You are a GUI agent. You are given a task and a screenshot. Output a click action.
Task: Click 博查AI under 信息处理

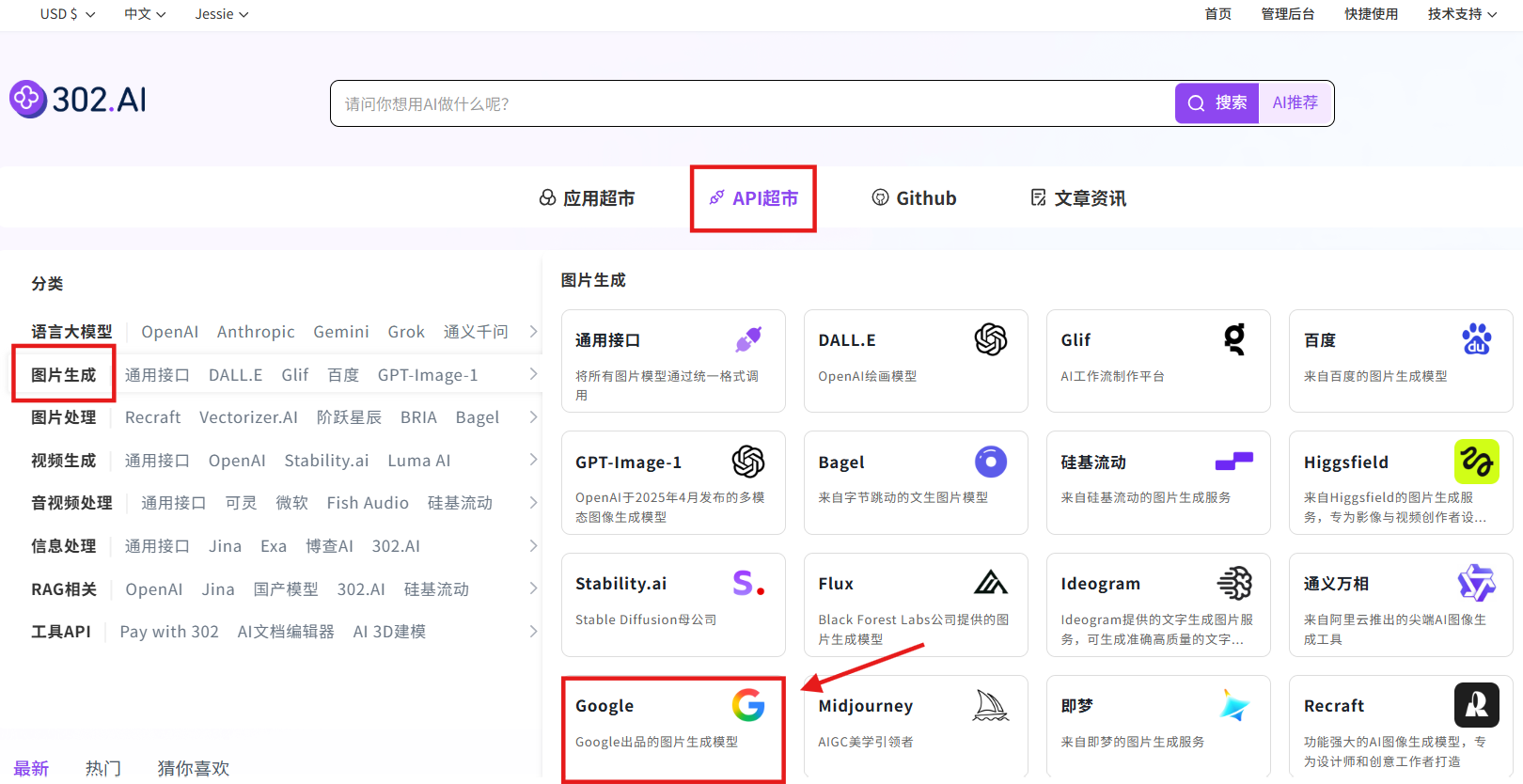click(329, 545)
